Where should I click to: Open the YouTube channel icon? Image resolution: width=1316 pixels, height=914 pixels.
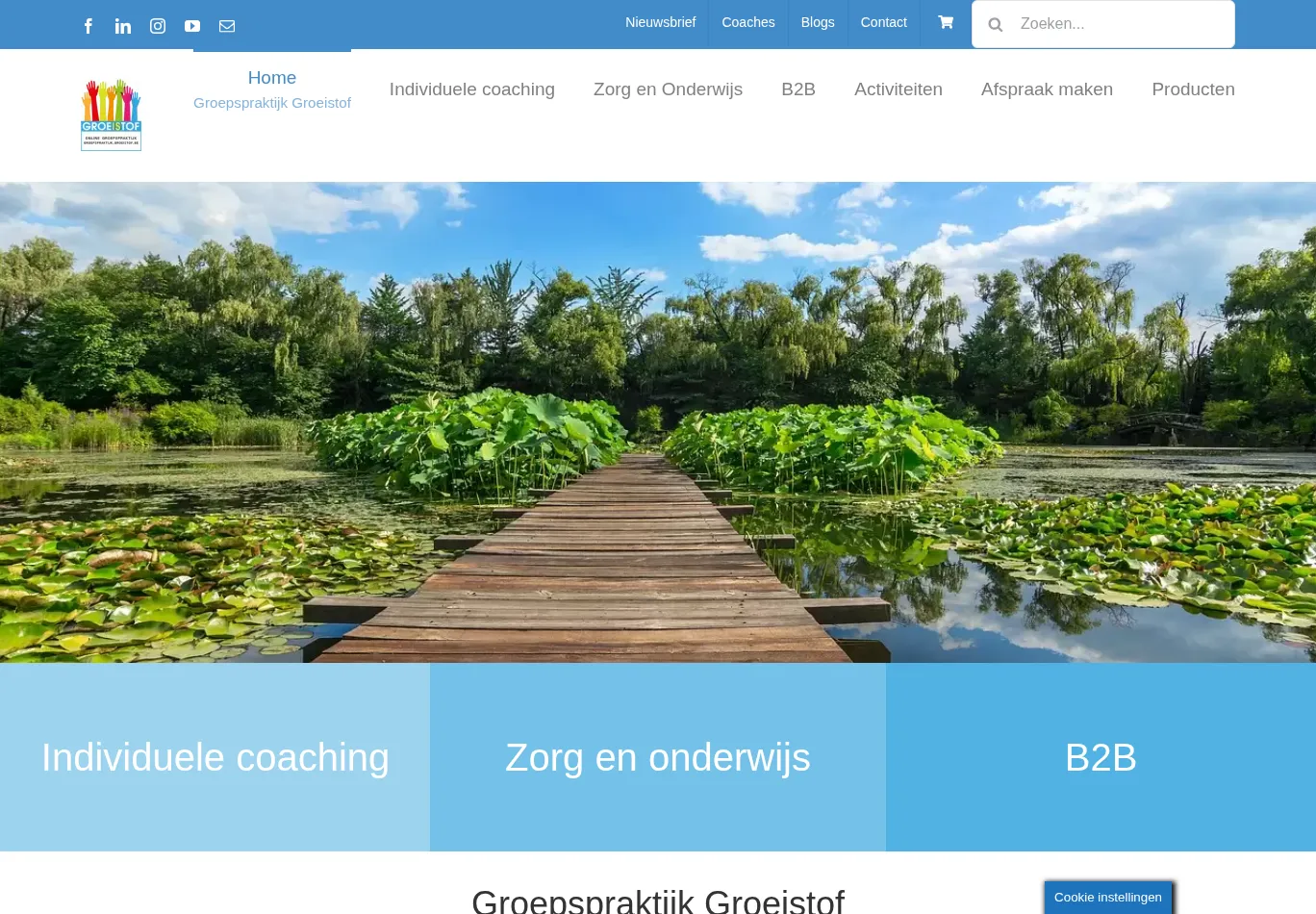[x=192, y=26]
